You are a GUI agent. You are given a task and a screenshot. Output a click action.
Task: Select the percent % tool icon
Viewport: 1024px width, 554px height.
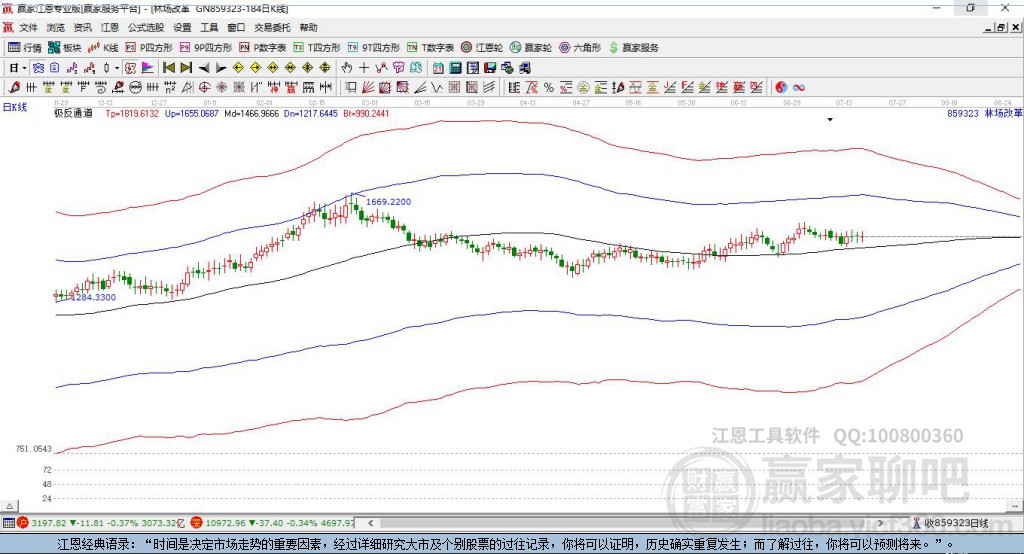[x=549, y=87]
